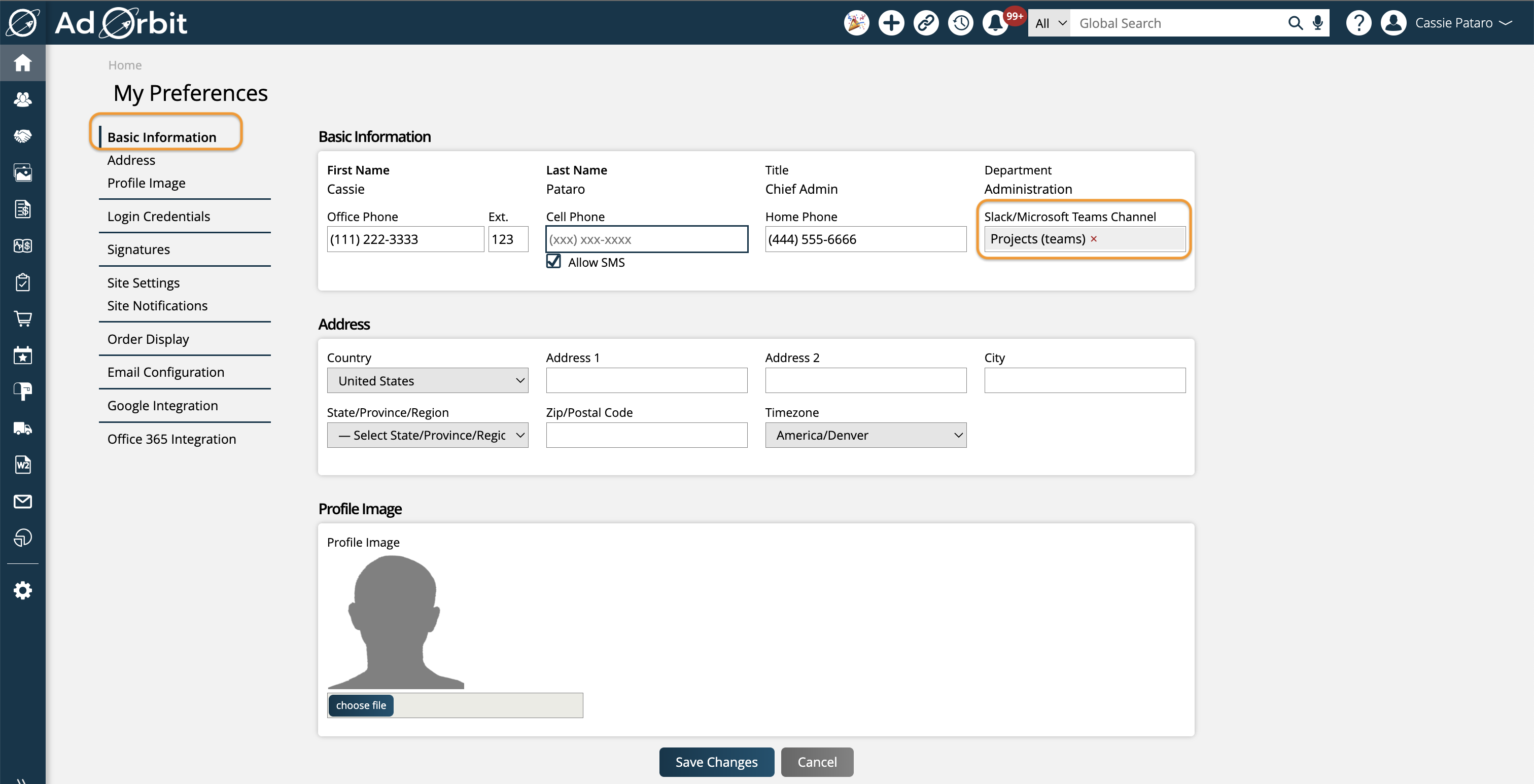This screenshot has width=1534, height=784.
Task: Open Login Credentials section
Action: click(x=158, y=216)
